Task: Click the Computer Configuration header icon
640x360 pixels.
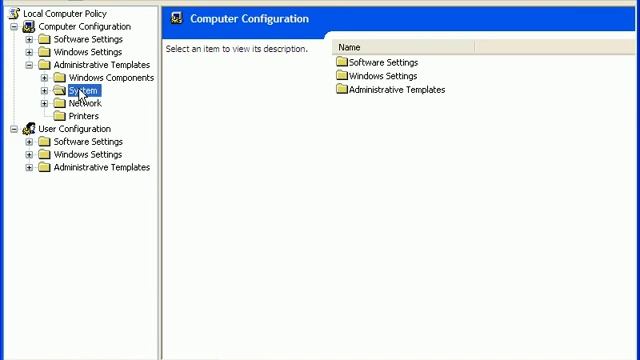Action: tap(177, 18)
